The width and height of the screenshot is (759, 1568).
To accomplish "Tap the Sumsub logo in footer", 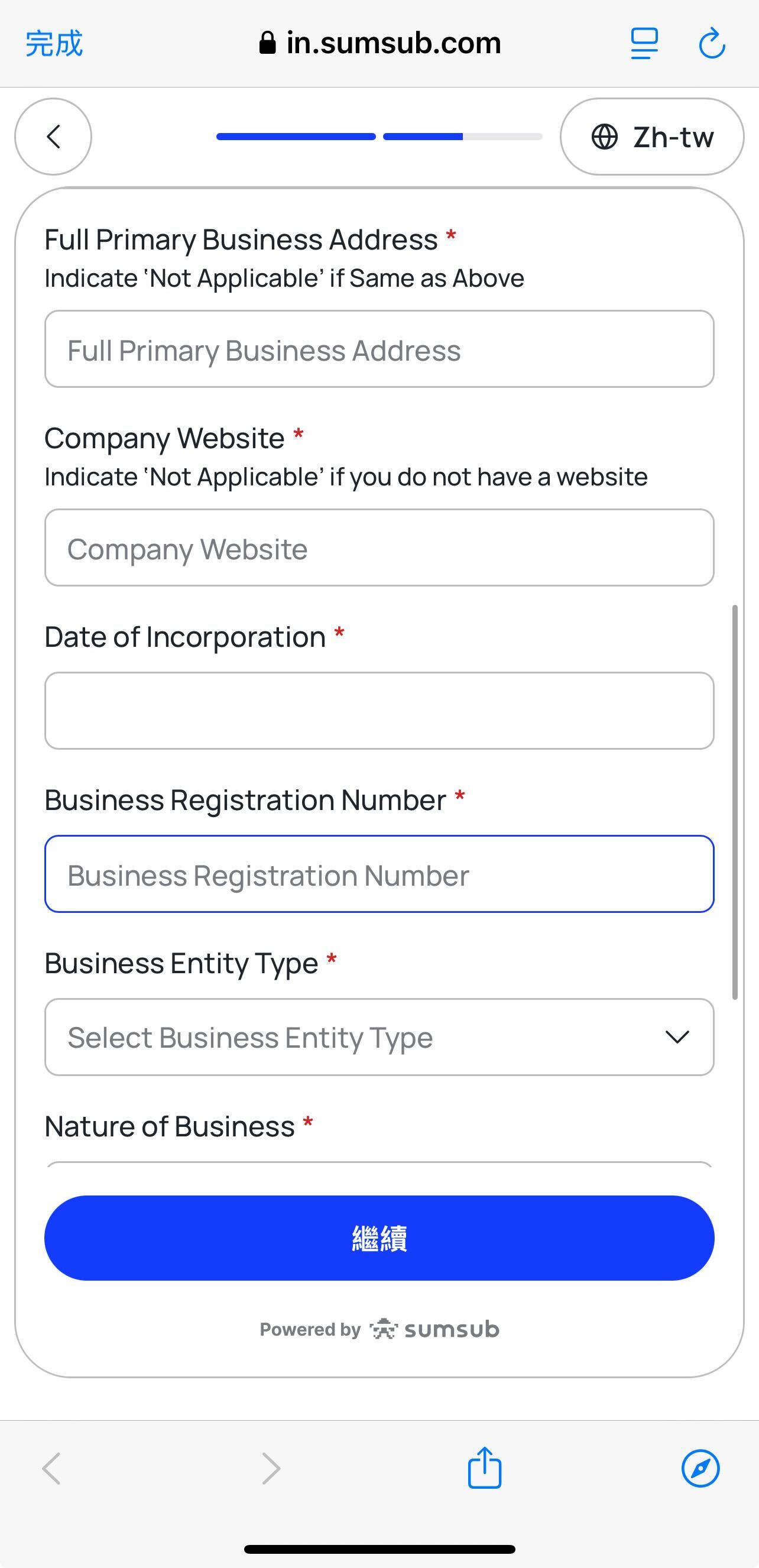I will (x=434, y=1329).
